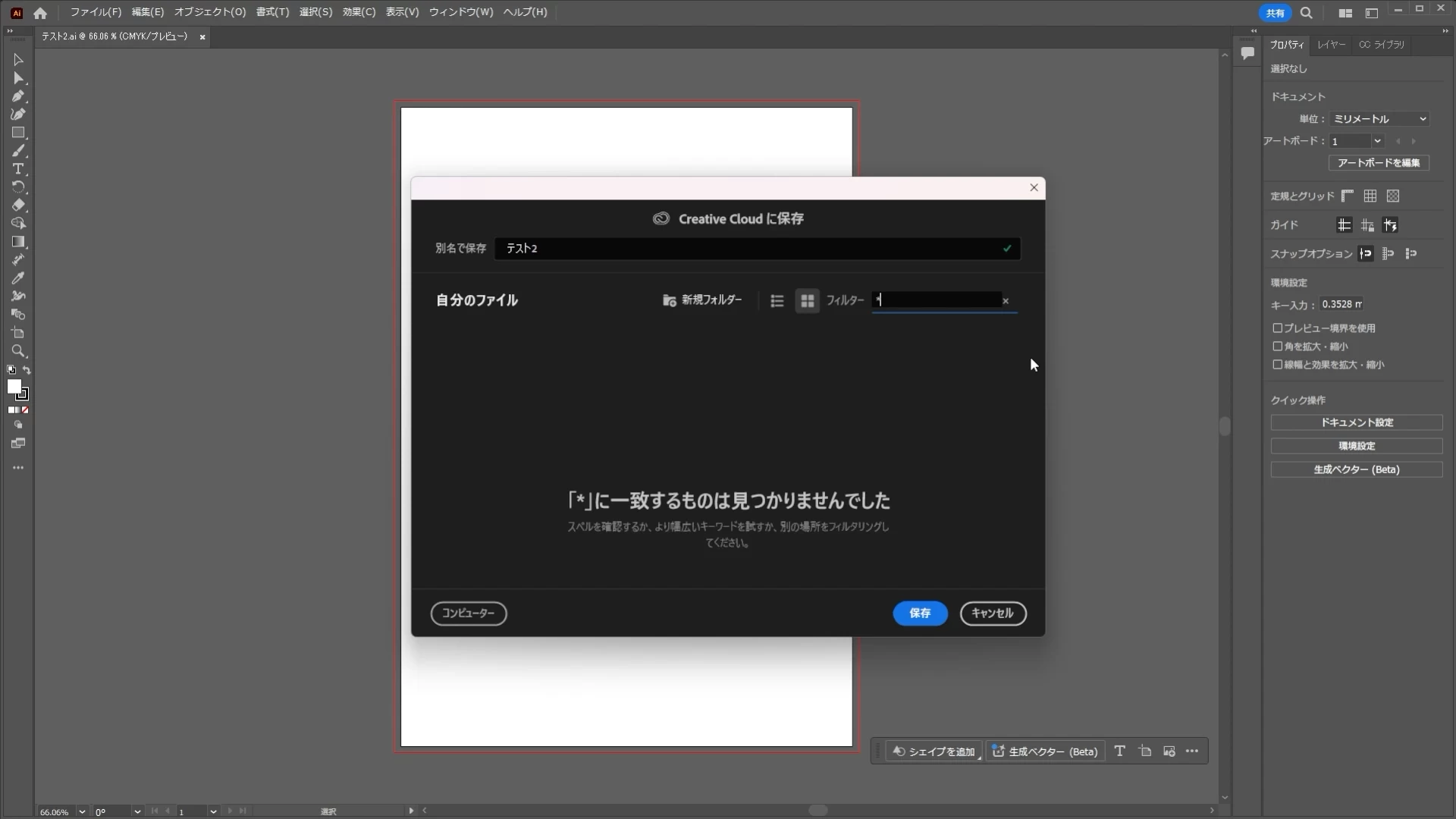
Task: Clear the filter field with X
Action: (x=1006, y=301)
